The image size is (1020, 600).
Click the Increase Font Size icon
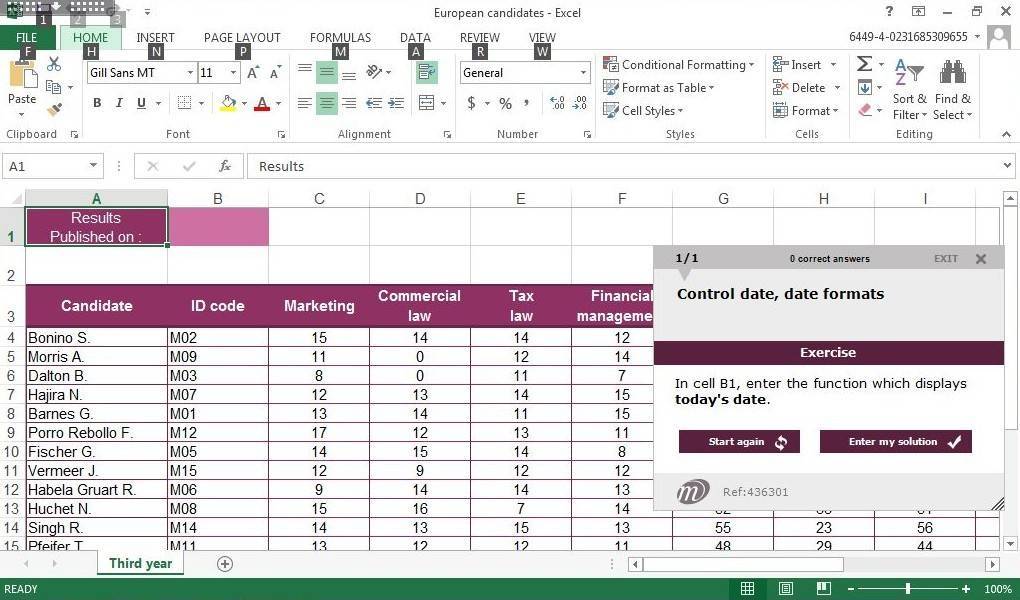coord(253,73)
